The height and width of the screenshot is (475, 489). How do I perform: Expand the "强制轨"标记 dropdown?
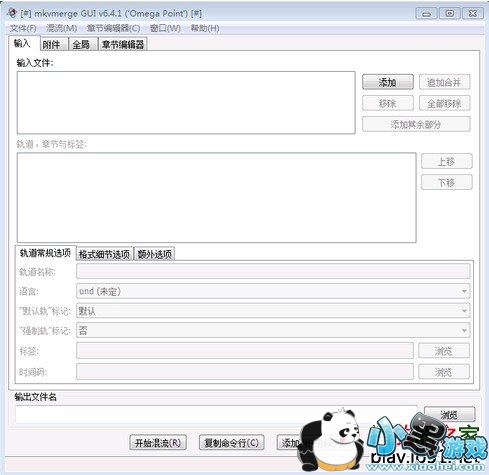[x=273, y=330]
